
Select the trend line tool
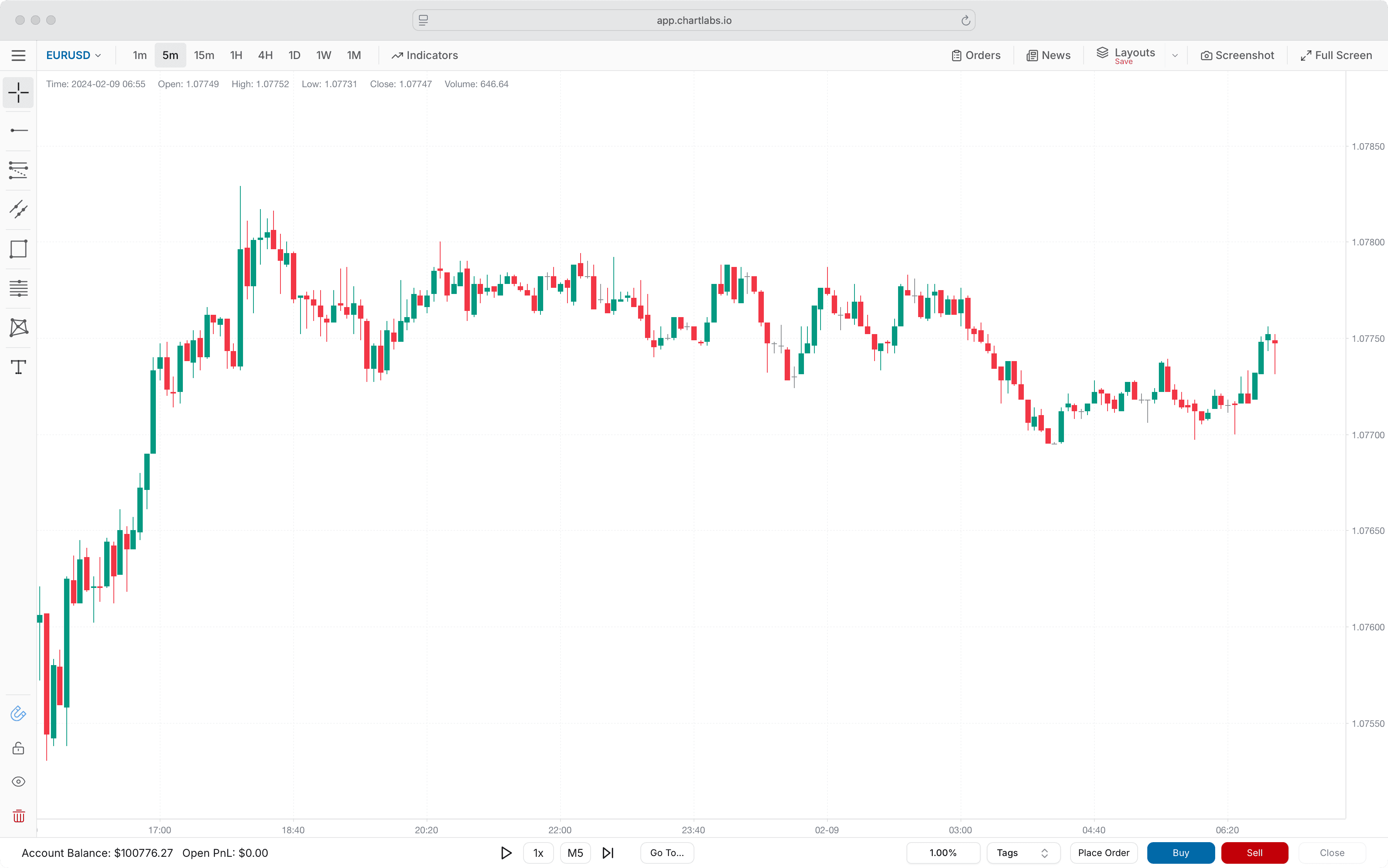point(19,209)
